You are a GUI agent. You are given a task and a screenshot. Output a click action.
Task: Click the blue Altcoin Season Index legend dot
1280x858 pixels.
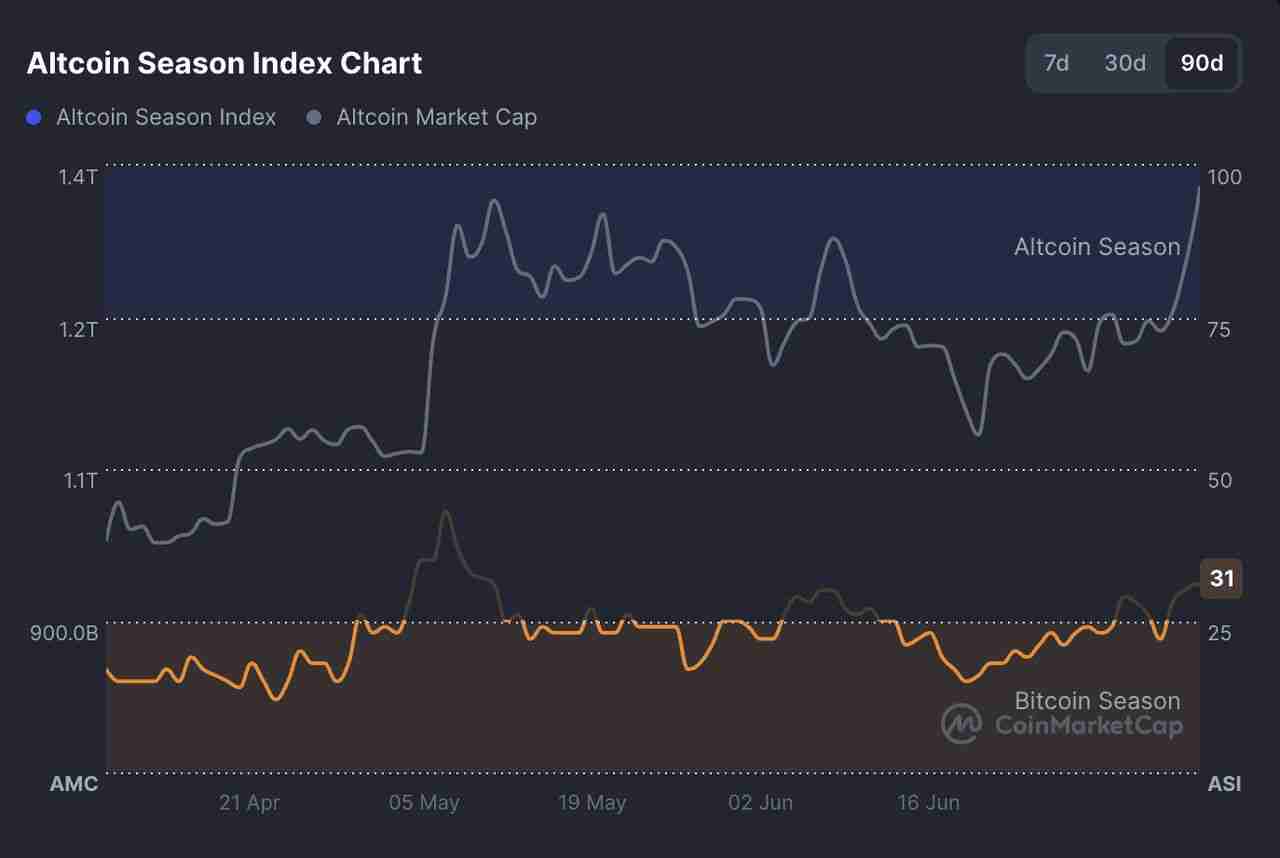click(33, 117)
